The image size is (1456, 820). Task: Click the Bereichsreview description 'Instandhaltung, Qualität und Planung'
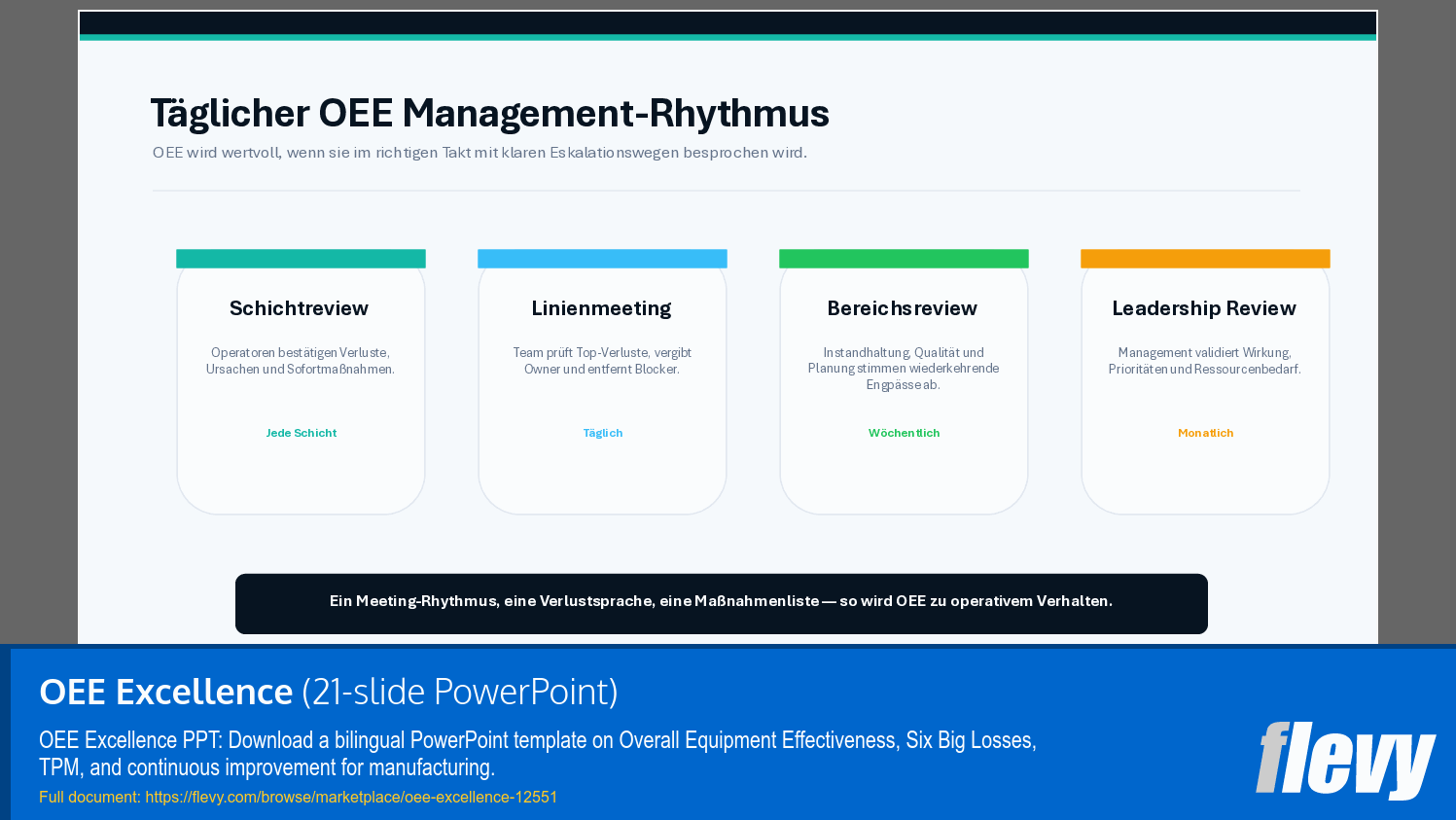(904, 369)
